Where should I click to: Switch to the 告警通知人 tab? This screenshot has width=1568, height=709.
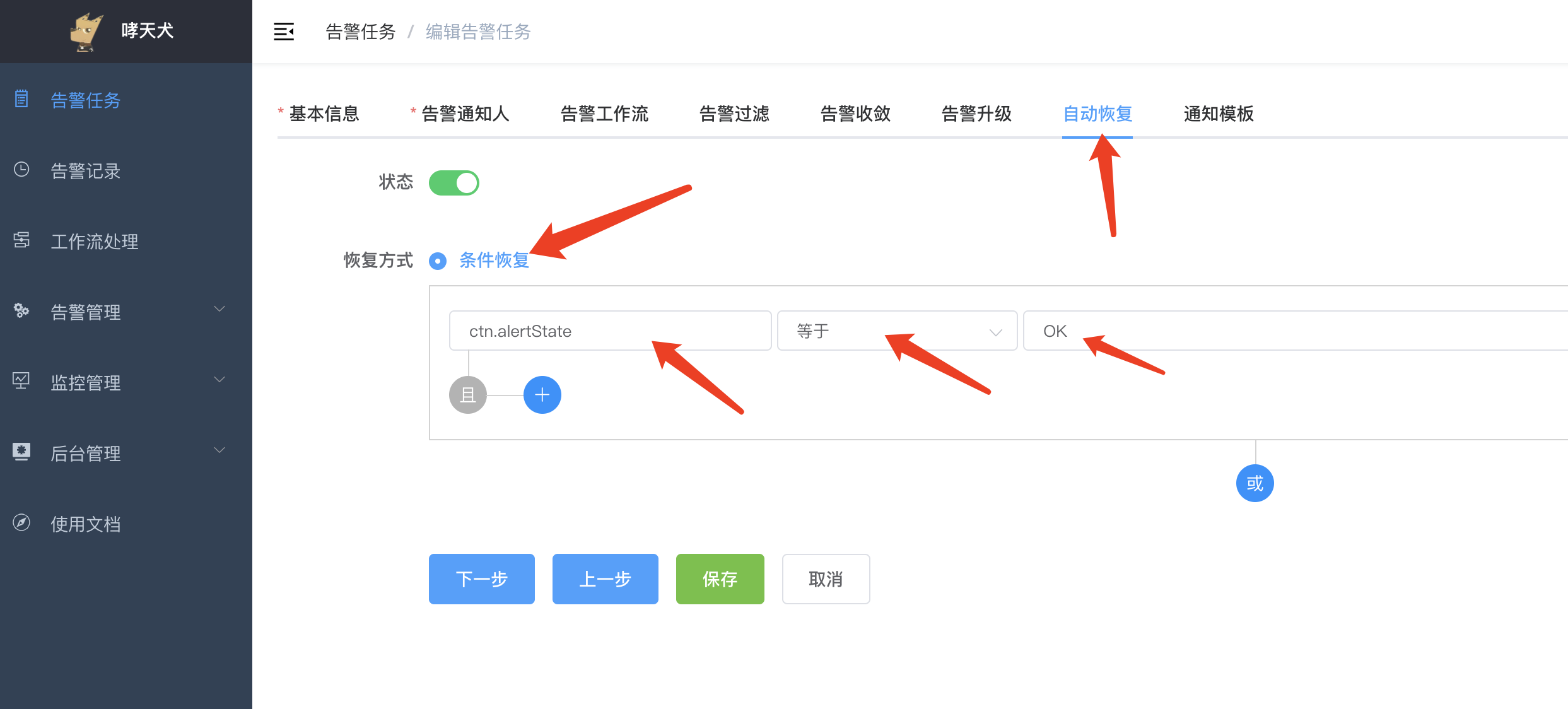(x=465, y=114)
